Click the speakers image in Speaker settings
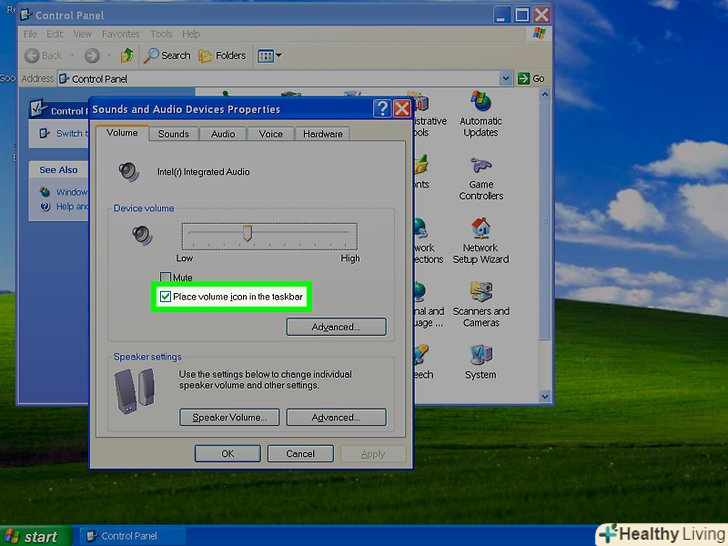Viewport: 728px width, 546px height. 134,391
